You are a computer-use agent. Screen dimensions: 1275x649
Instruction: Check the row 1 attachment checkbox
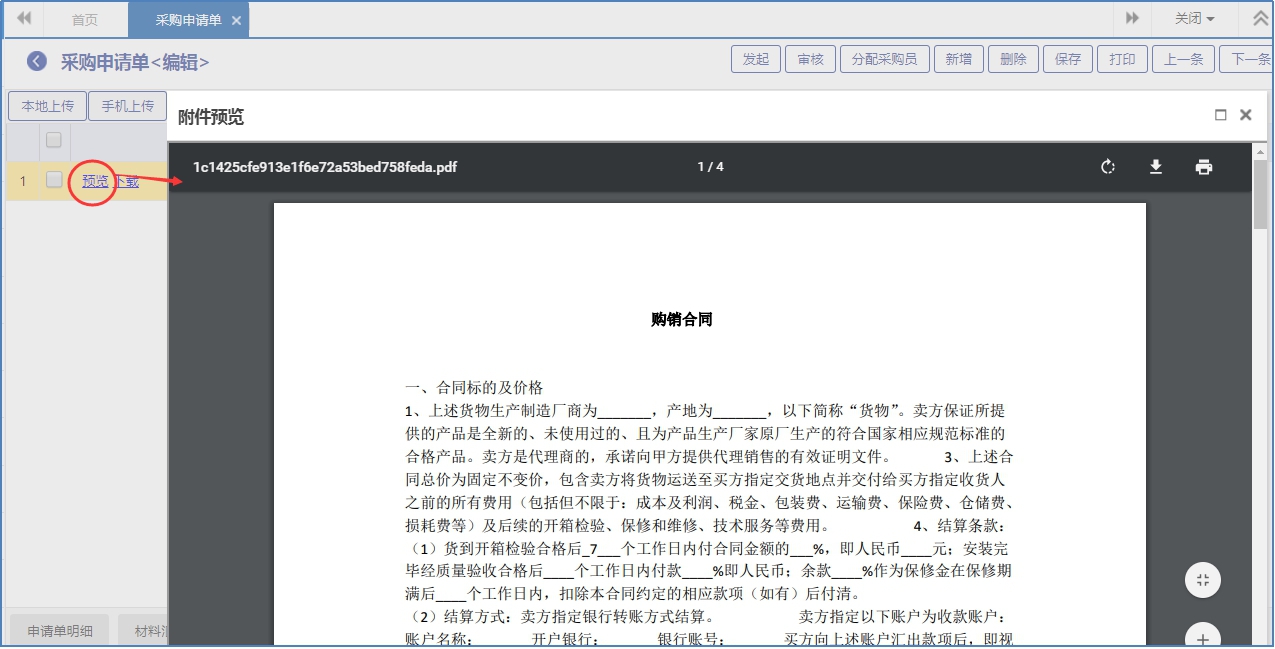coord(54,181)
